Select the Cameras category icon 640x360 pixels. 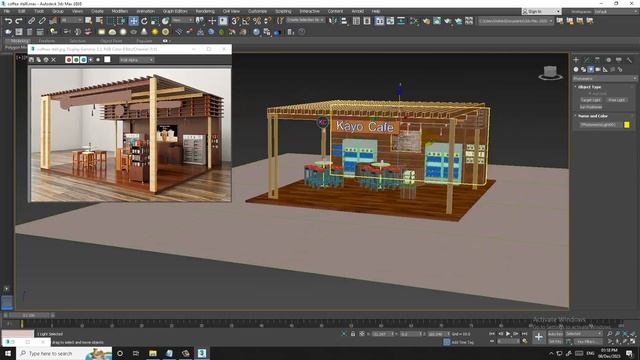(598, 69)
